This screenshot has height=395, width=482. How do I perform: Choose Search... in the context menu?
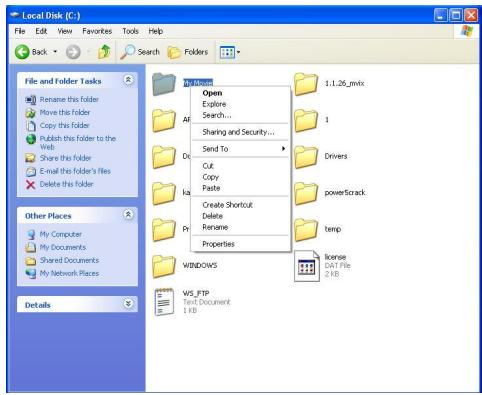point(240,115)
